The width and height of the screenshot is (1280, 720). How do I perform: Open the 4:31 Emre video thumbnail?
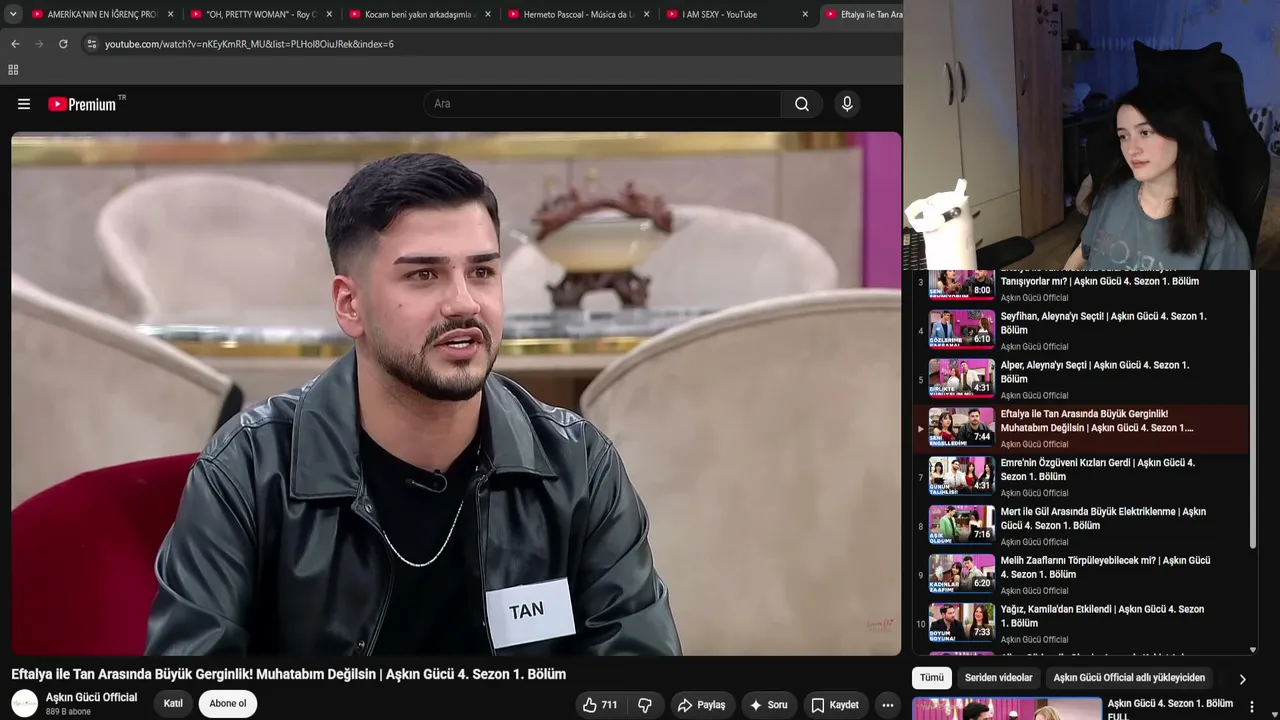[962, 475]
